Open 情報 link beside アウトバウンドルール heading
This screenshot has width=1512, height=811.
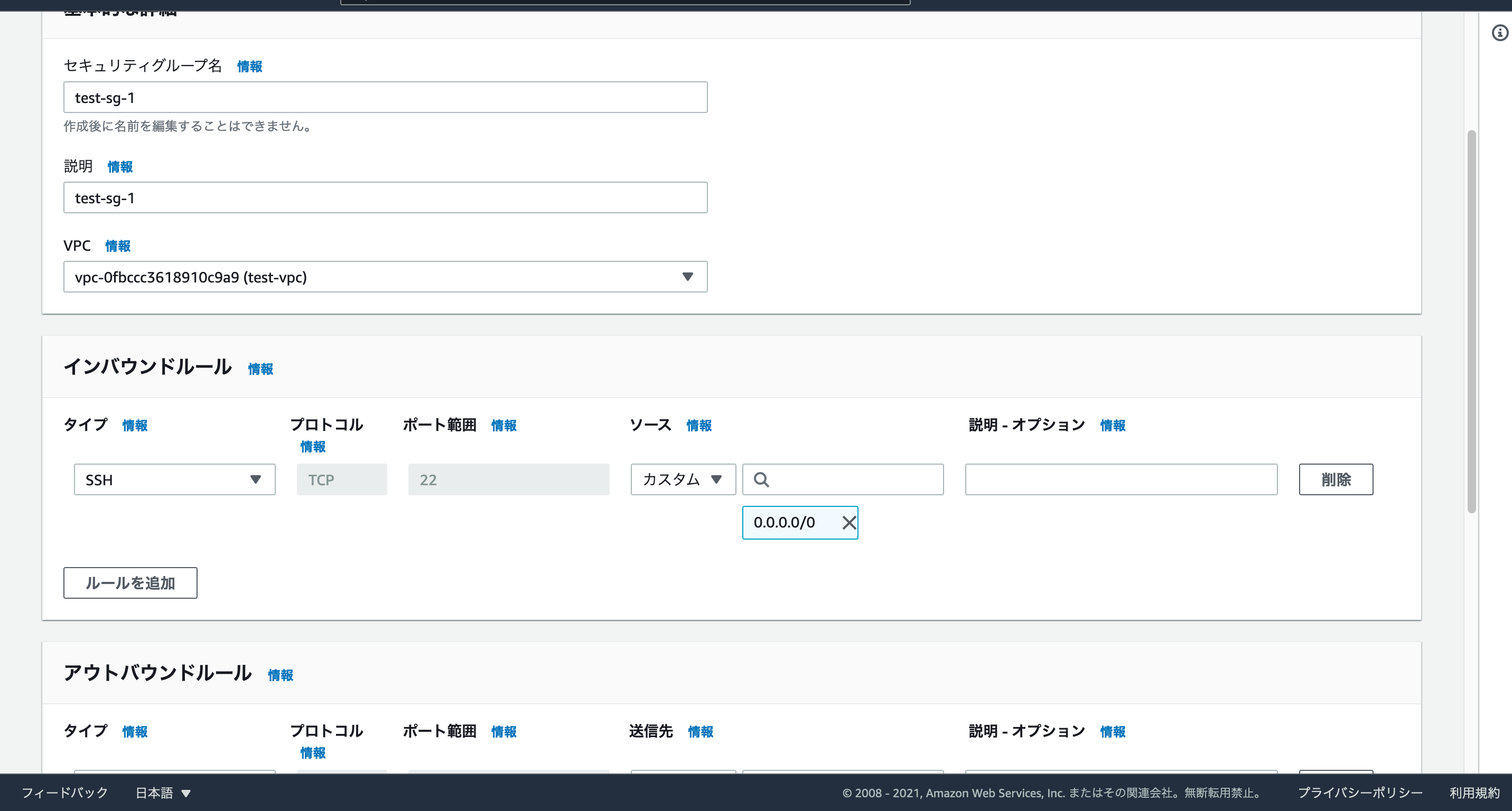coord(280,675)
